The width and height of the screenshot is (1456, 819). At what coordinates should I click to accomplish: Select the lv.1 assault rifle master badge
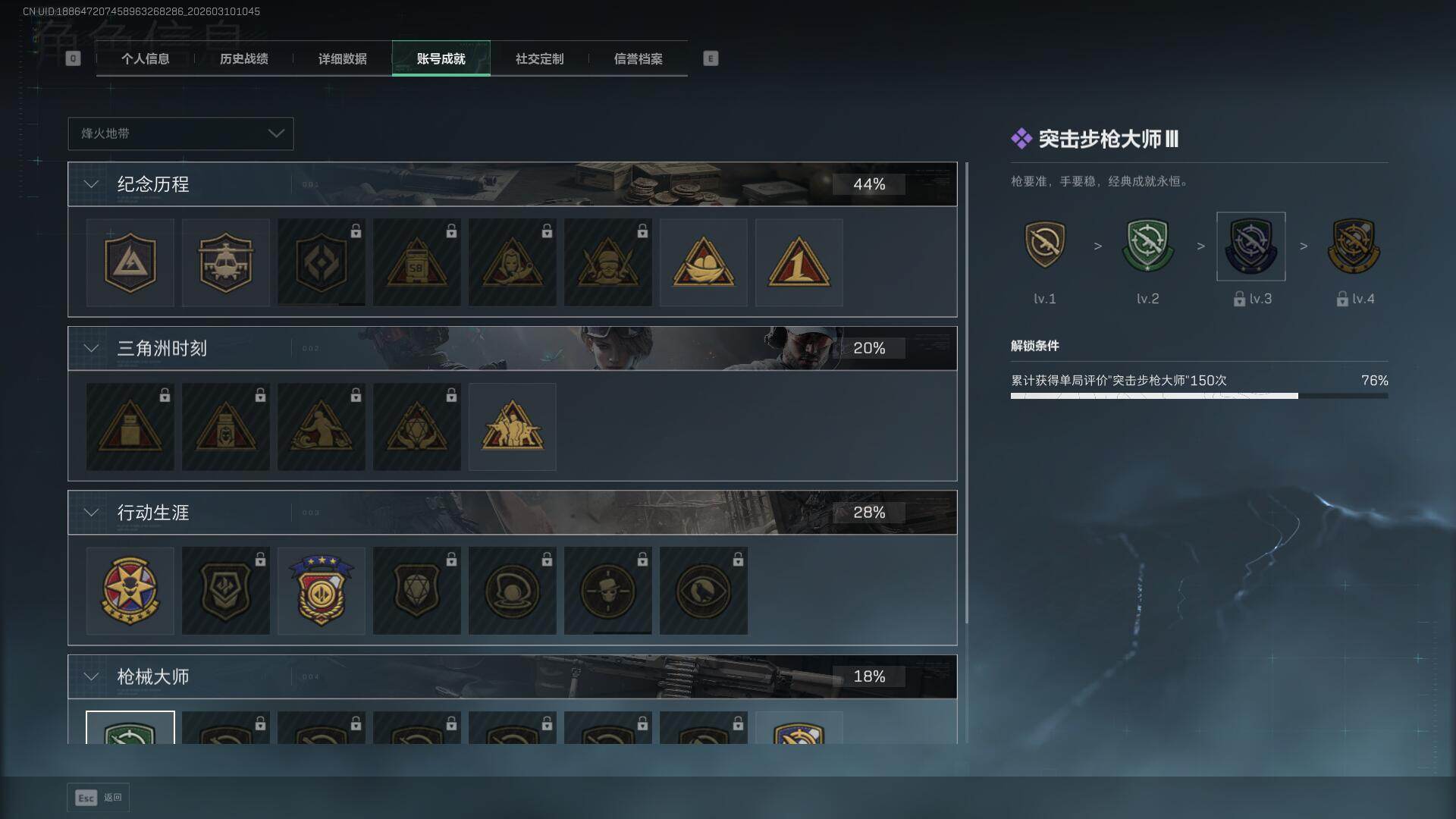(1044, 245)
